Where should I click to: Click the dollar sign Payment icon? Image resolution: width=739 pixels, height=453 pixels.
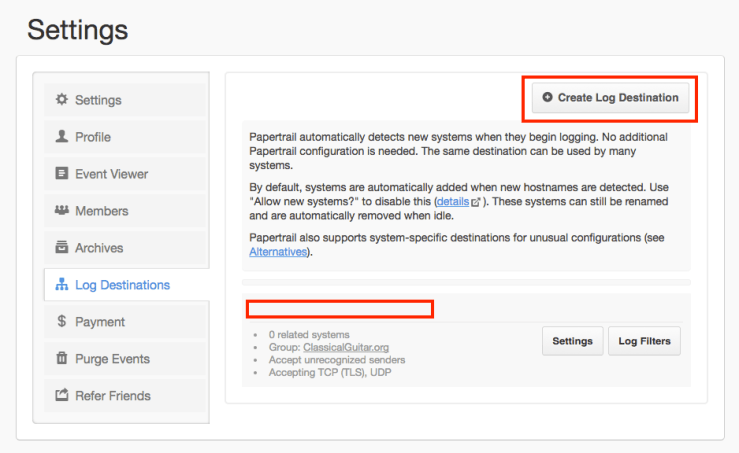click(62, 322)
